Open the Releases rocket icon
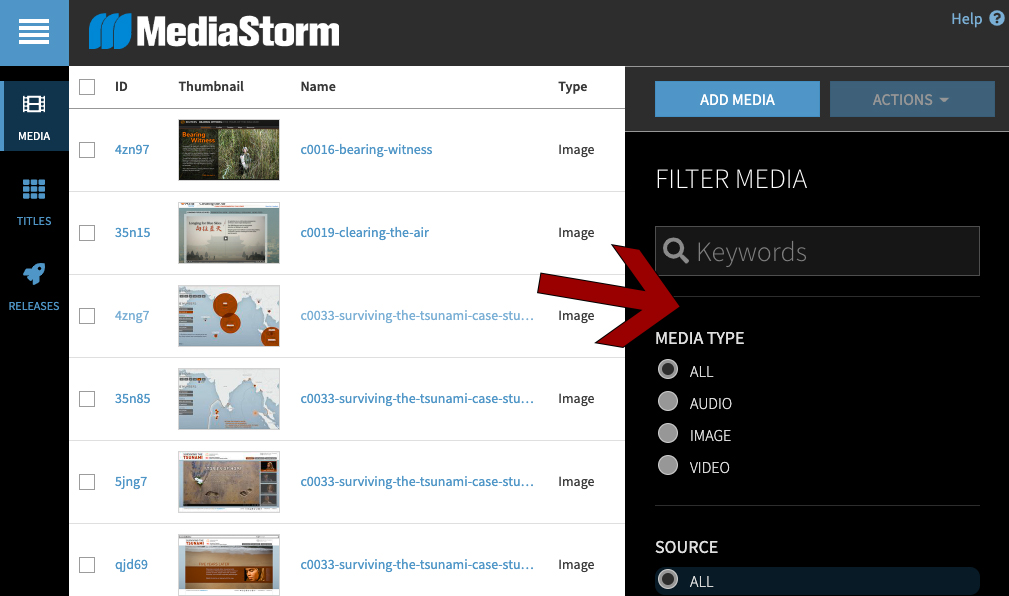This screenshot has height=596, width=1009. [x=34, y=274]
